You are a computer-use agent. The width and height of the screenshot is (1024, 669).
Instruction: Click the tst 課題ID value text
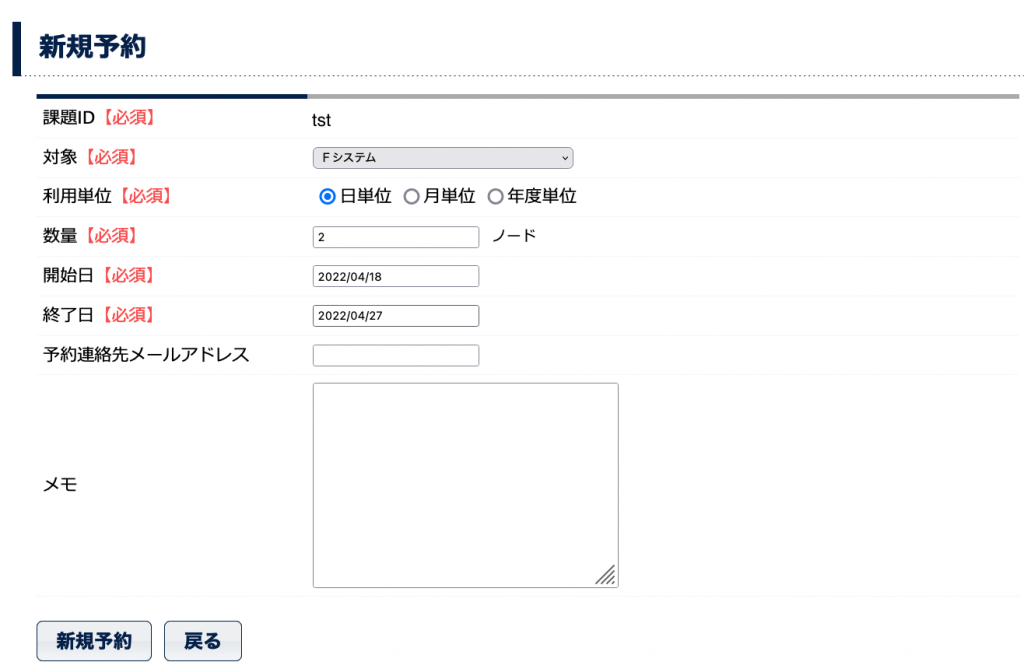pos(321,120)
